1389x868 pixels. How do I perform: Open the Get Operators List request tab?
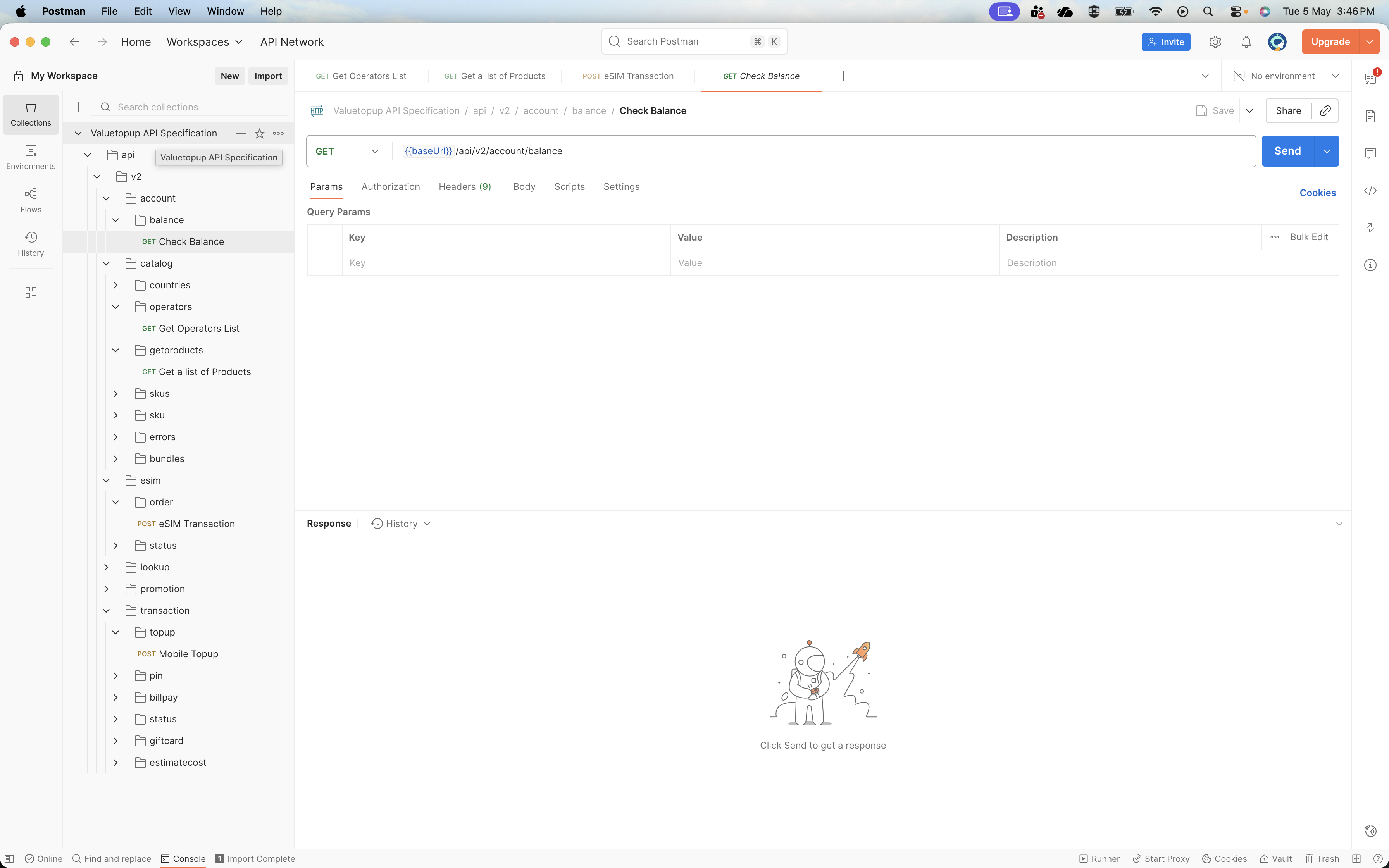361,76
